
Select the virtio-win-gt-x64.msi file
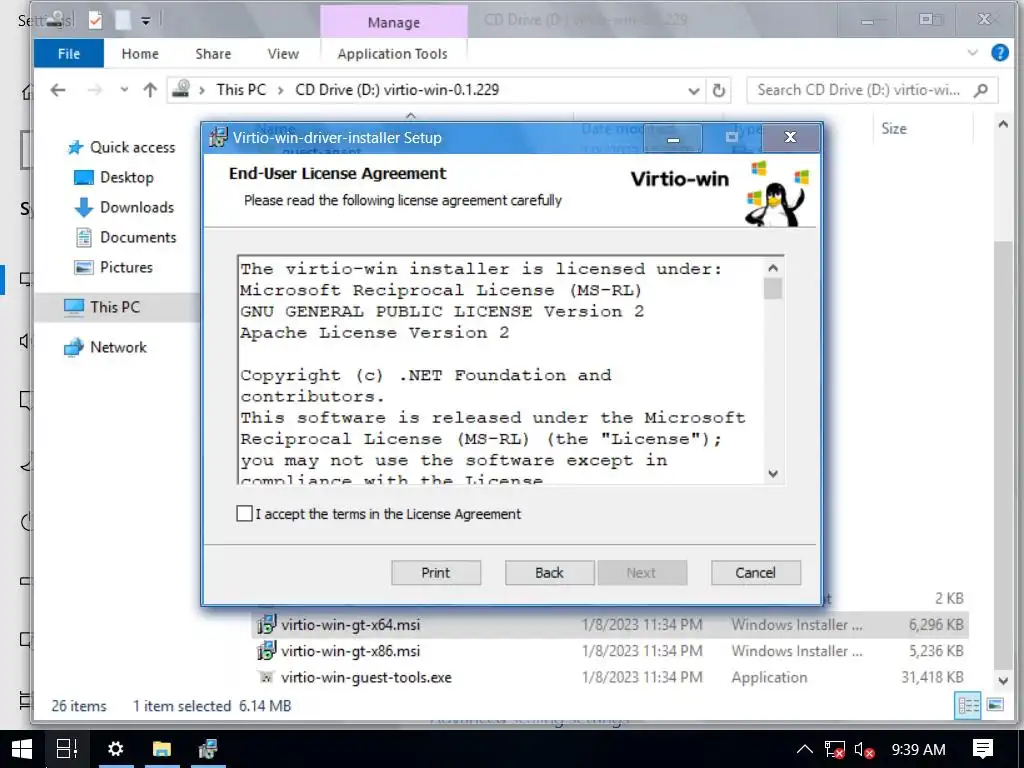[351, 625]
